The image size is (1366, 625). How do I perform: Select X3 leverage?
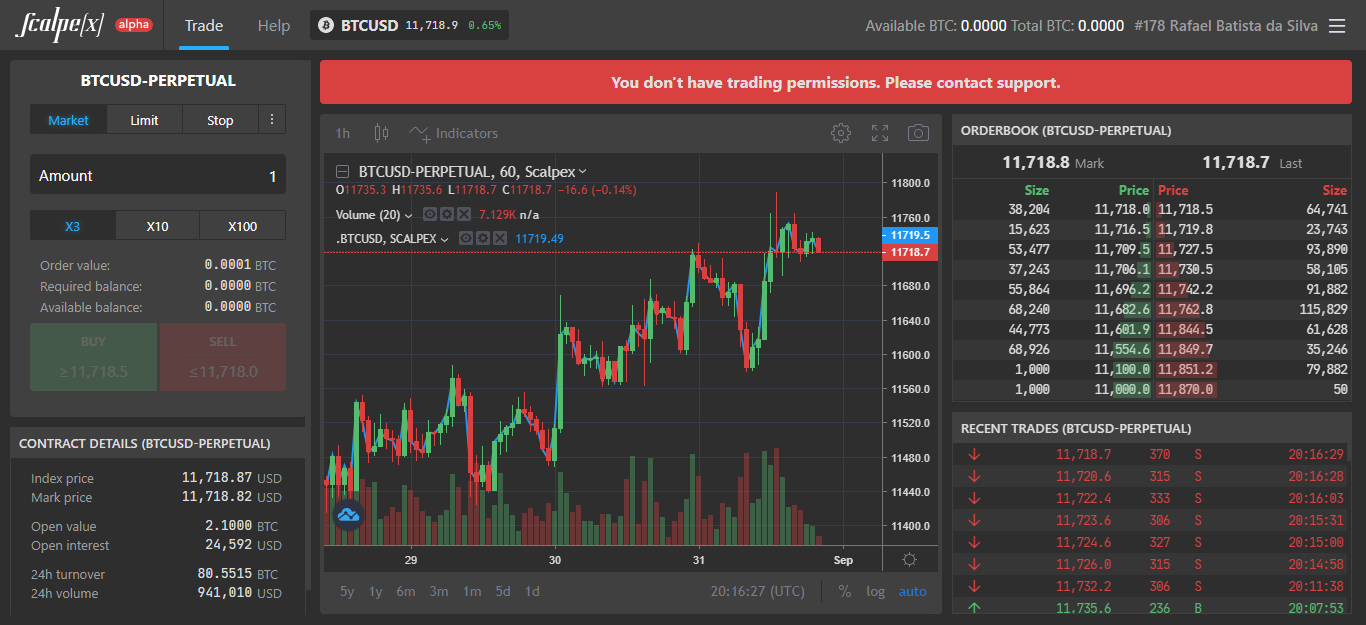click(x=73, y=226)
